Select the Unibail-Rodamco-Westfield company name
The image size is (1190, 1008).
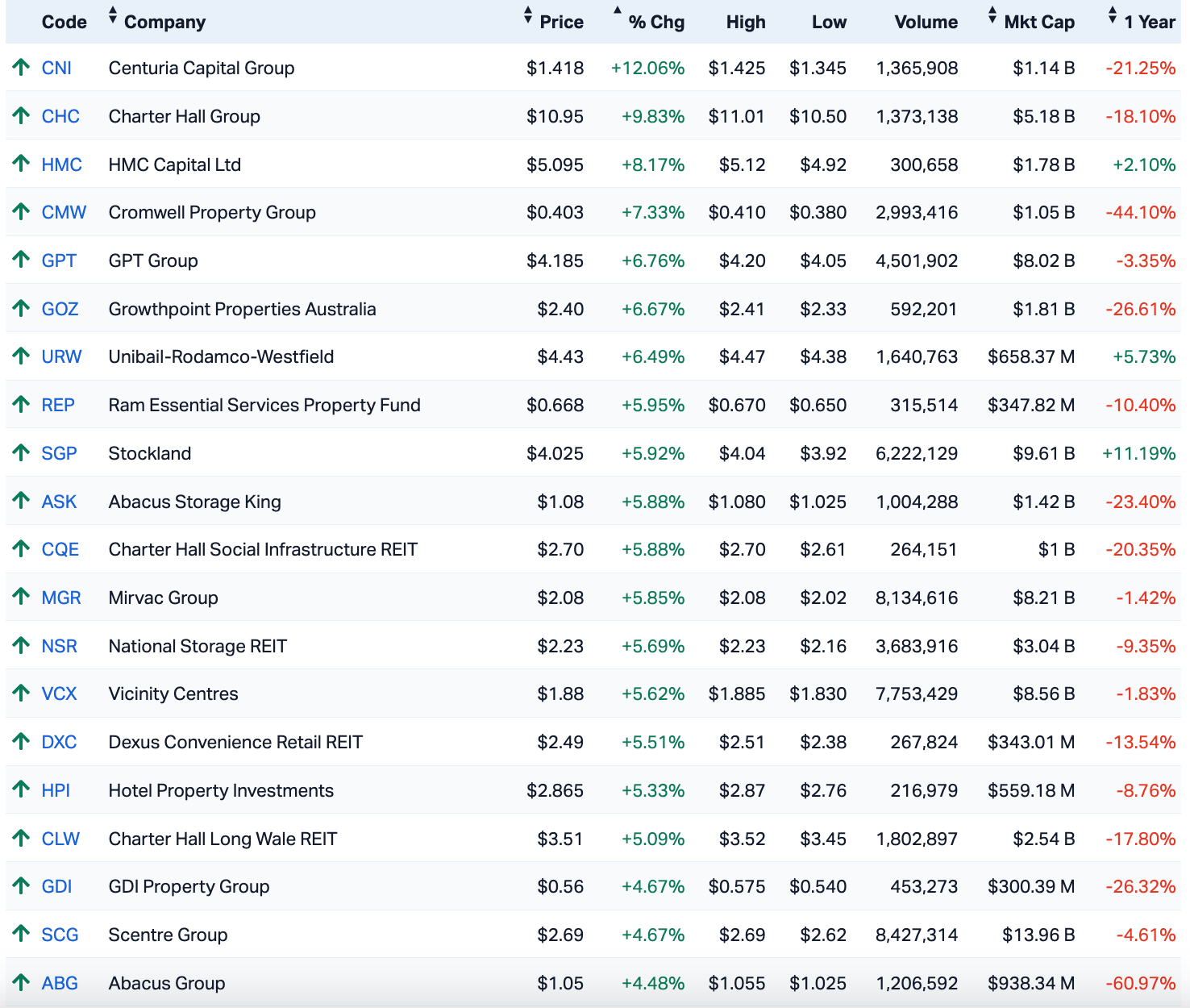221,356
